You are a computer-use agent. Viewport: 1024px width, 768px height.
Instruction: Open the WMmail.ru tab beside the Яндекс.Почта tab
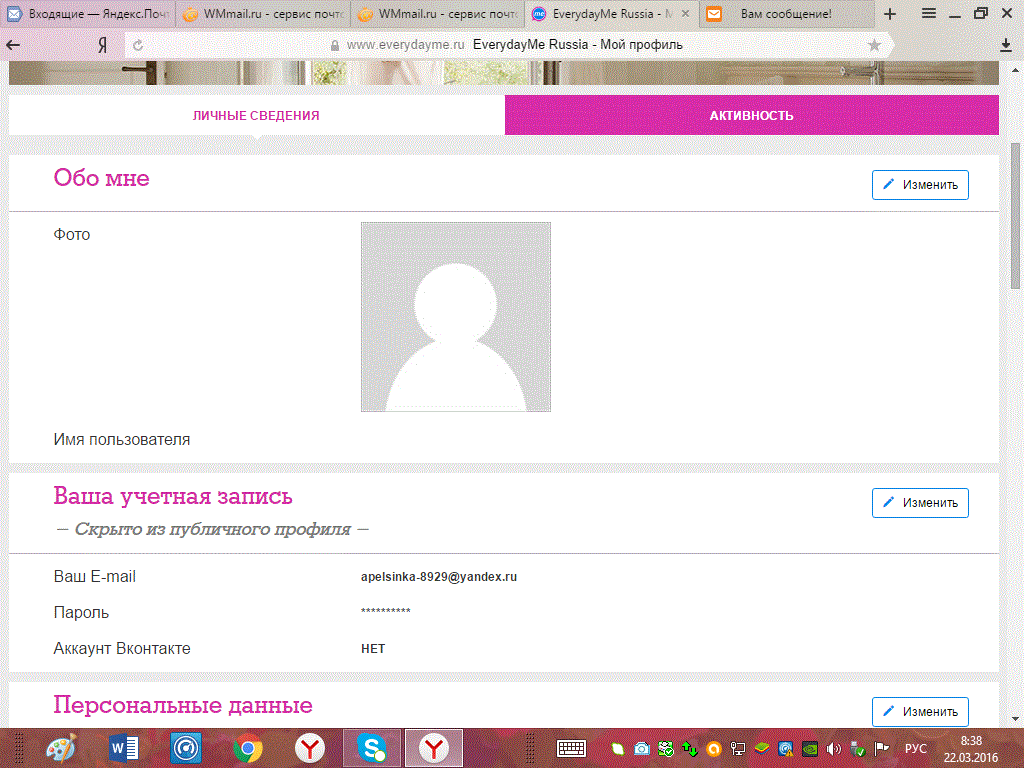(264, 14)
